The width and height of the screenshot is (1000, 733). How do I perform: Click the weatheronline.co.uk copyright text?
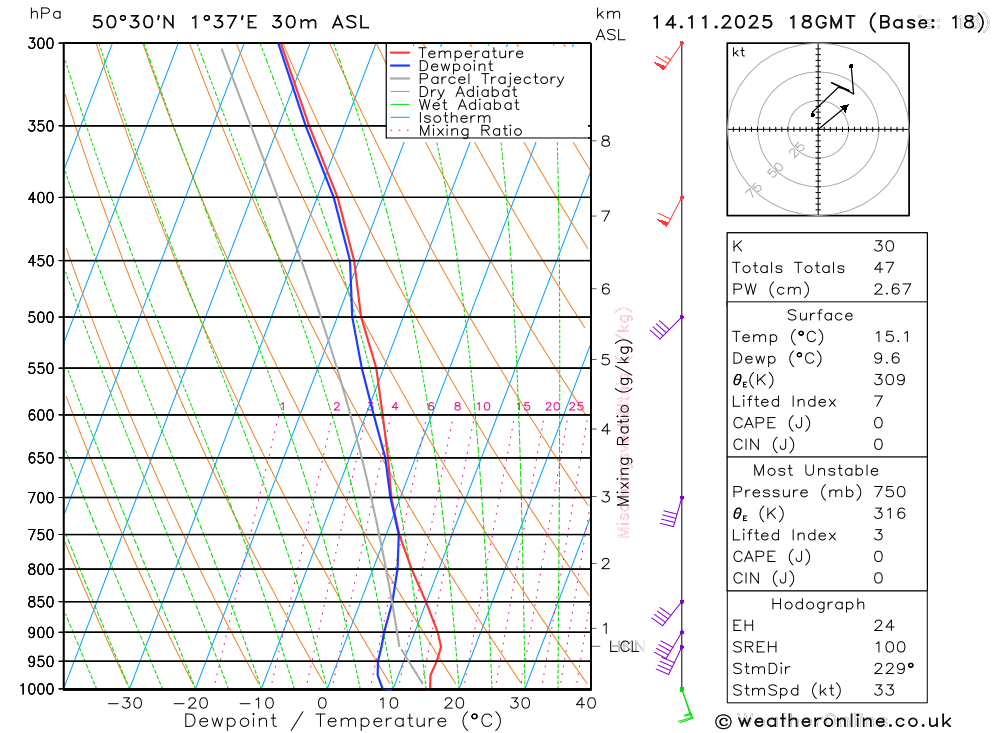[834, 722]
